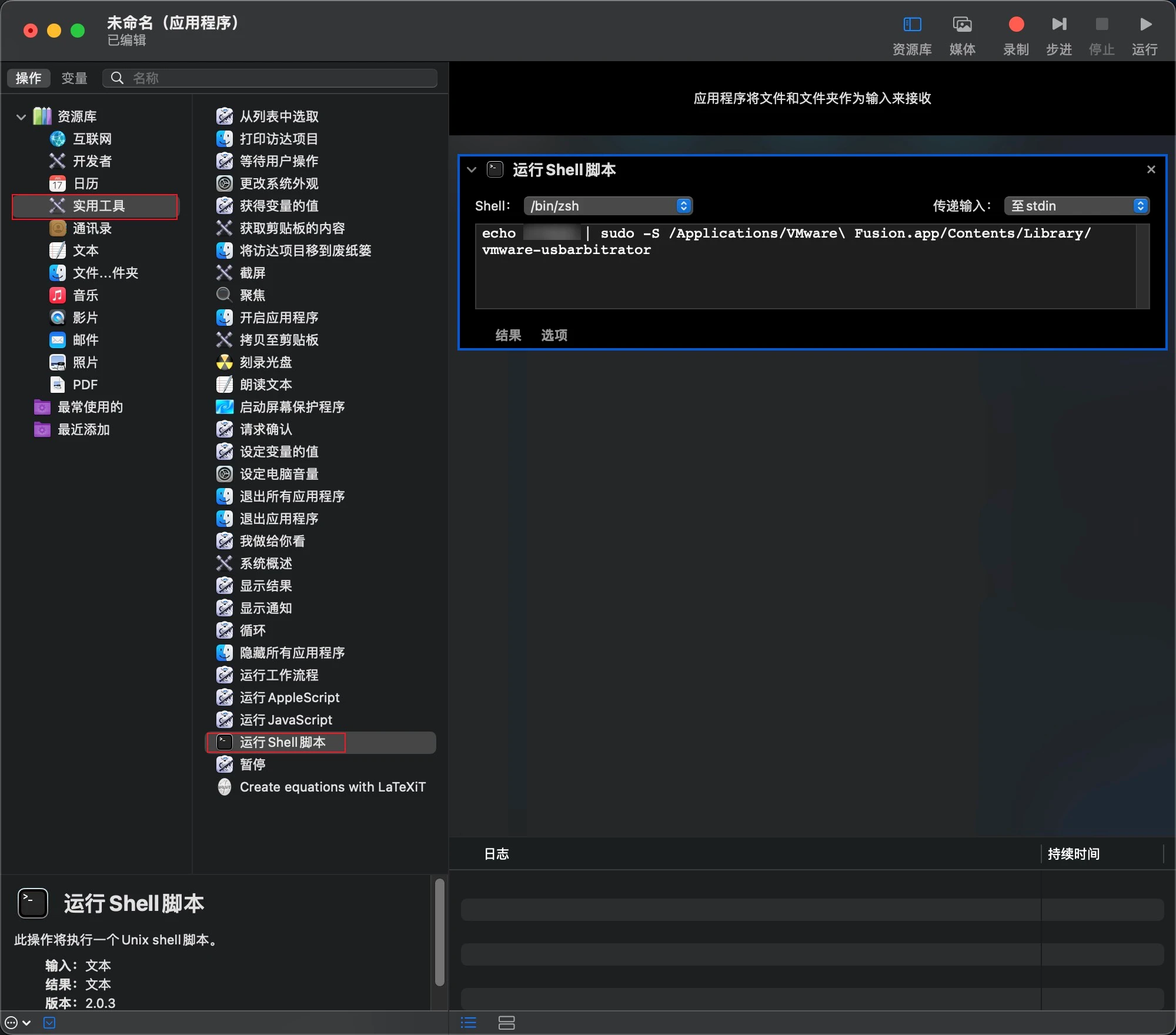Select 更改系统外观 action icon
This screenshot has width=1176, height=1035.
[x=225, y=183]
